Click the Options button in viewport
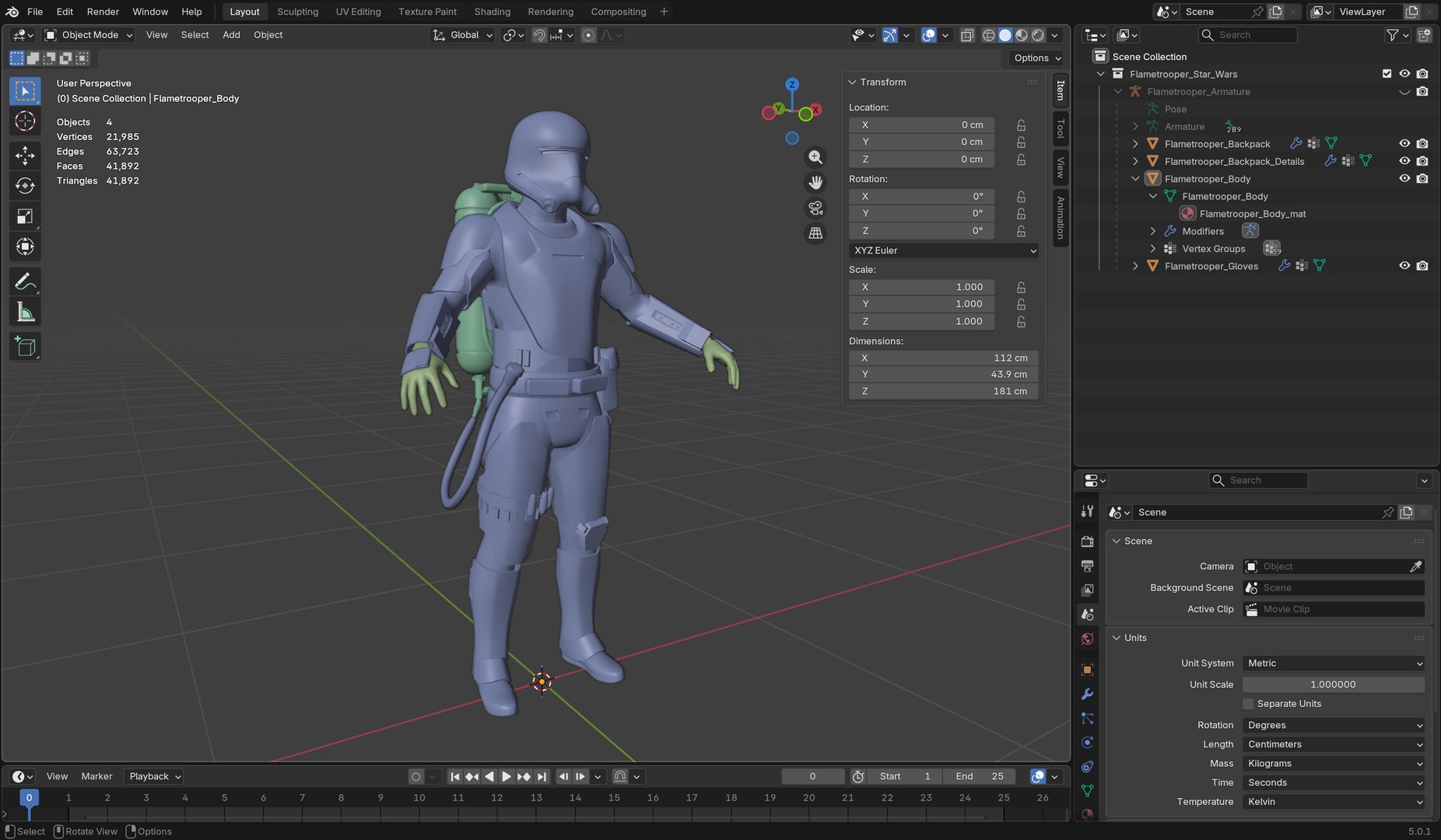Viewport: 1441px width, 840px height. [x=1037, y=58]
